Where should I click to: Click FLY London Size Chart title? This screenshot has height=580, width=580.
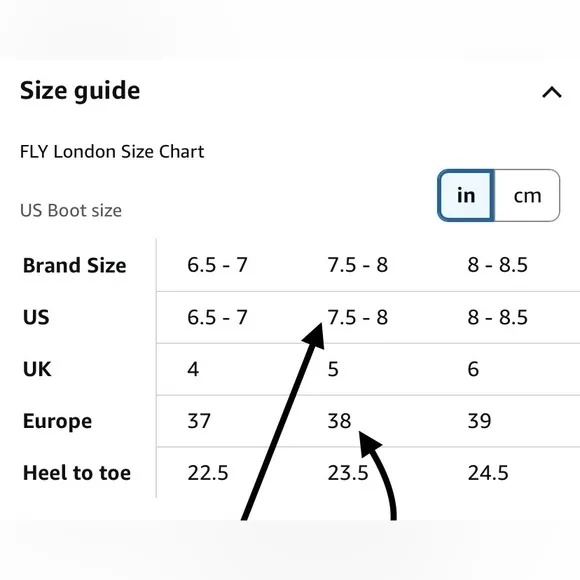[x=112, y=152]
